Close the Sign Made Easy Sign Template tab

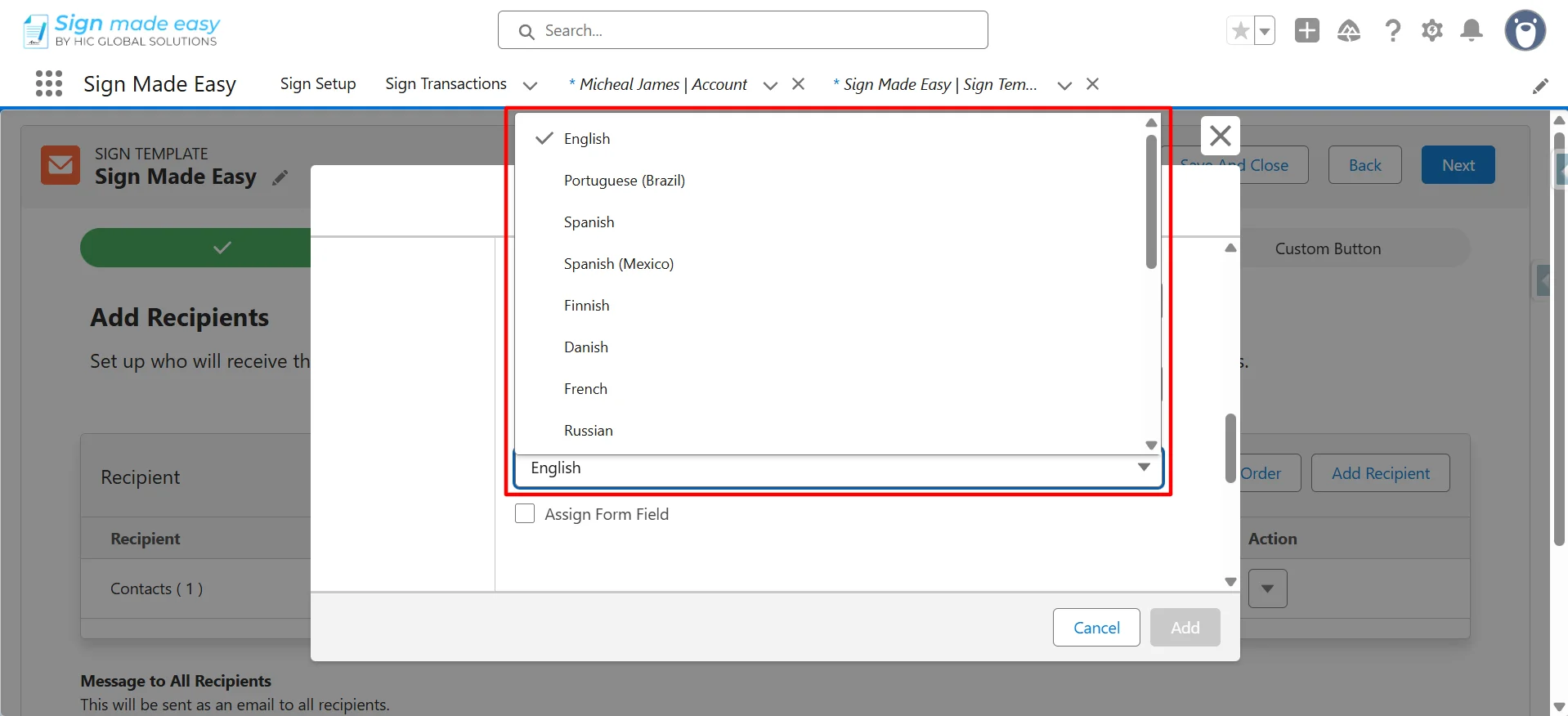coord(1092,84)
